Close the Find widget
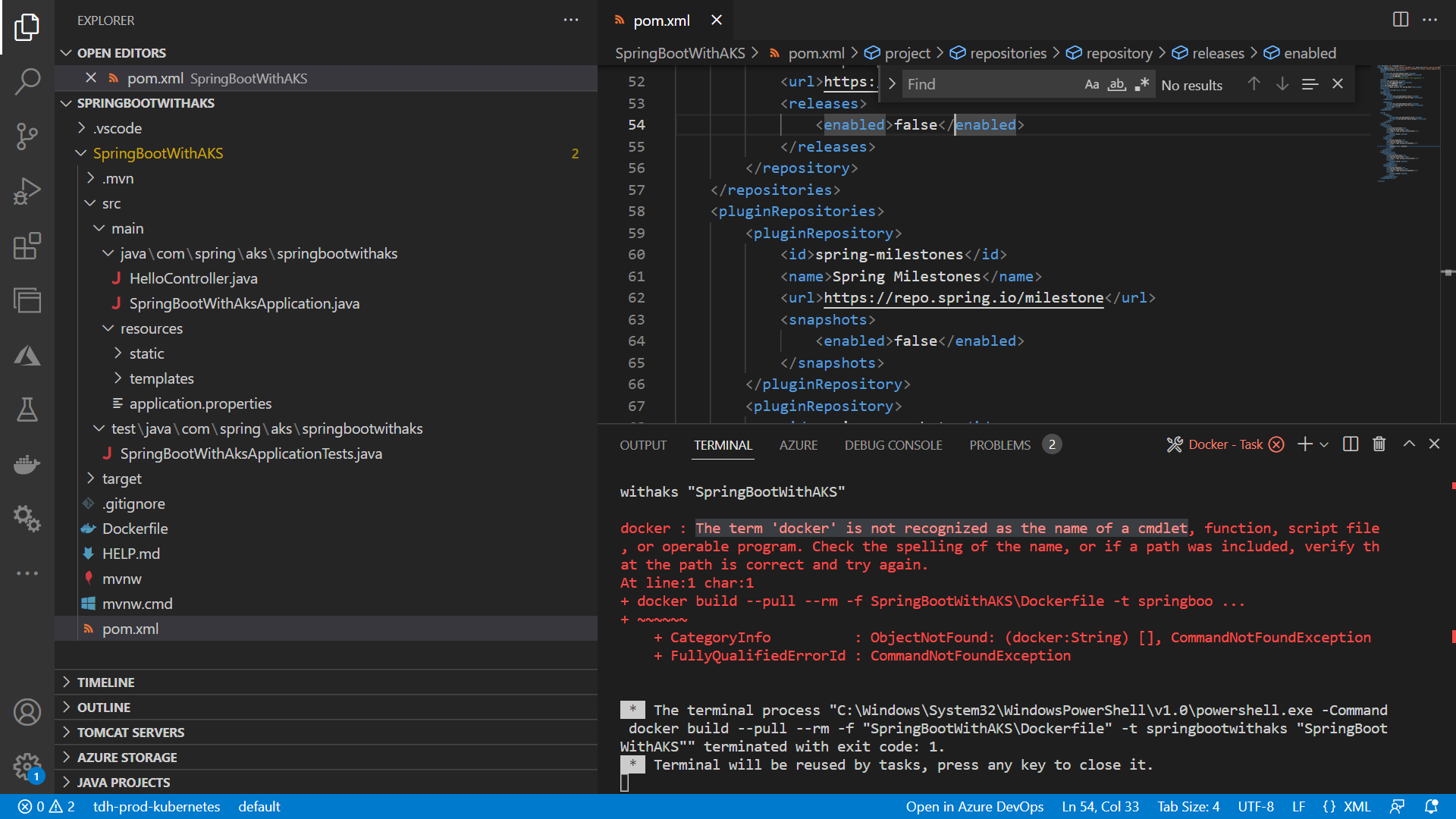The width and height of the screenshot is (1456, 819). pos(1338,84)
